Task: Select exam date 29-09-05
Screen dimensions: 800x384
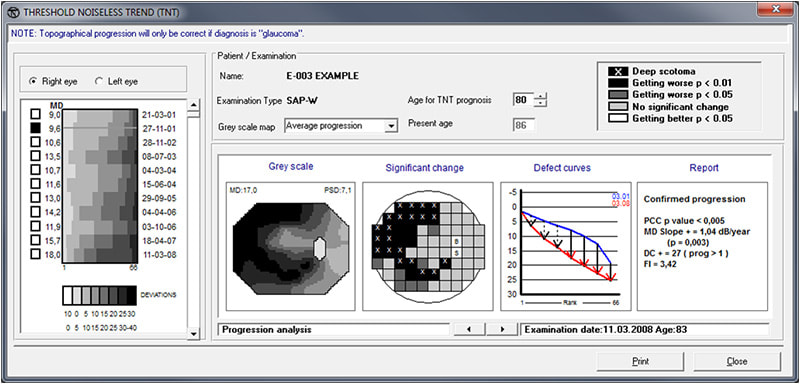Action: tap(159, 198)
